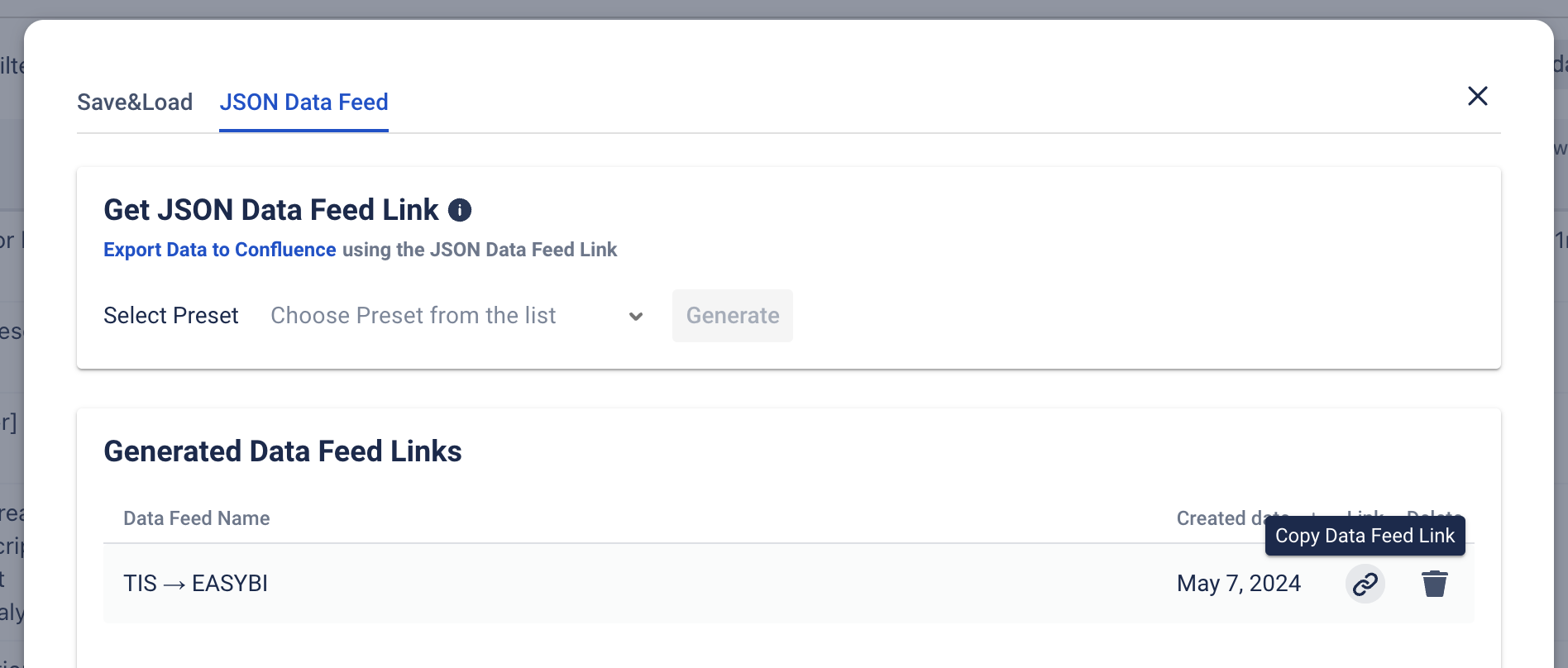The height and width of the screenshot is (668, 1568).
Task: Click the Generated Data Feed Links heading
Action: [282, 451]
